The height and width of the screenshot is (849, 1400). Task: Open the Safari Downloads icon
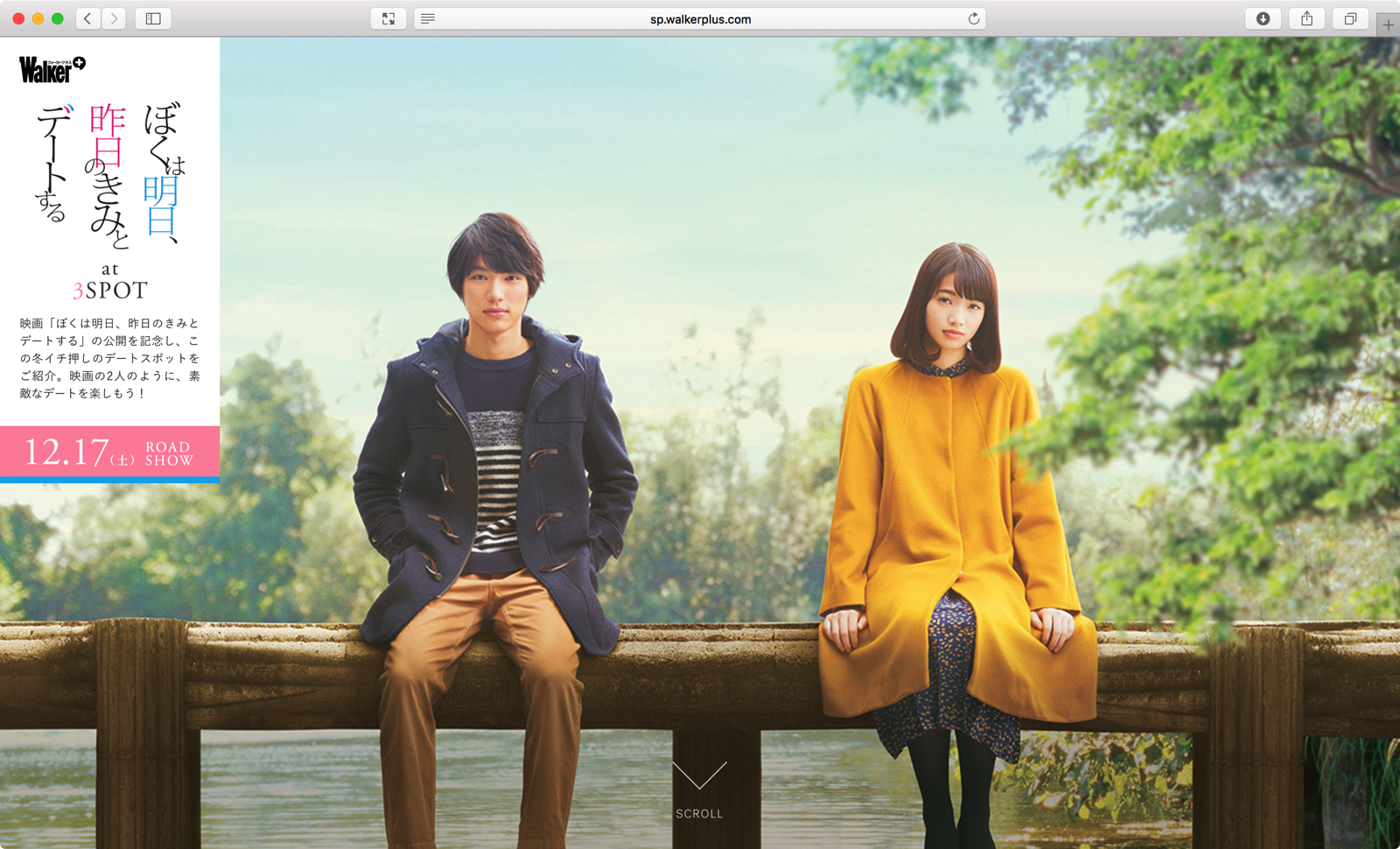[x=1263, y=18]
